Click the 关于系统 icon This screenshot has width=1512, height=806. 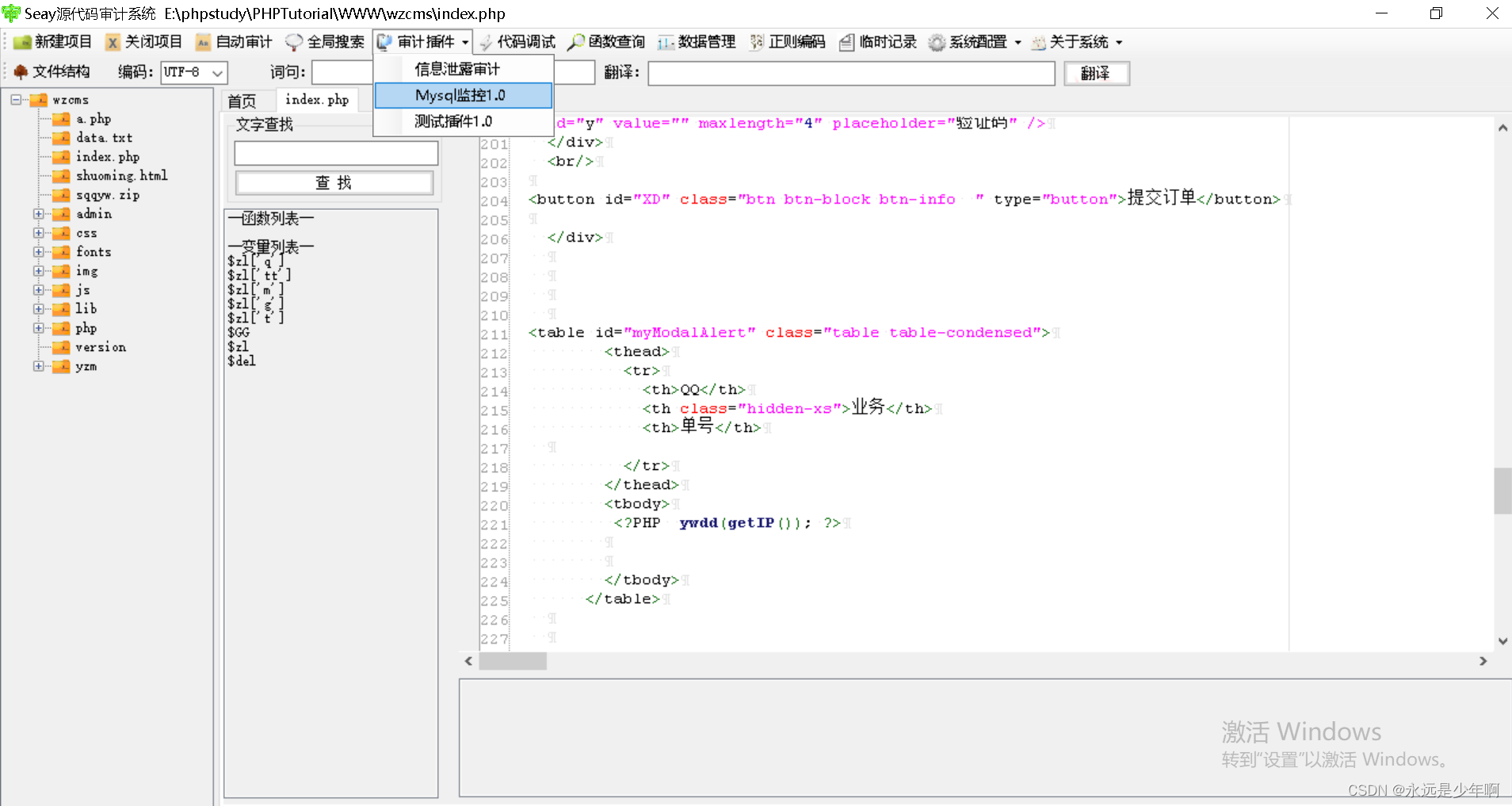coord(1038,42)
